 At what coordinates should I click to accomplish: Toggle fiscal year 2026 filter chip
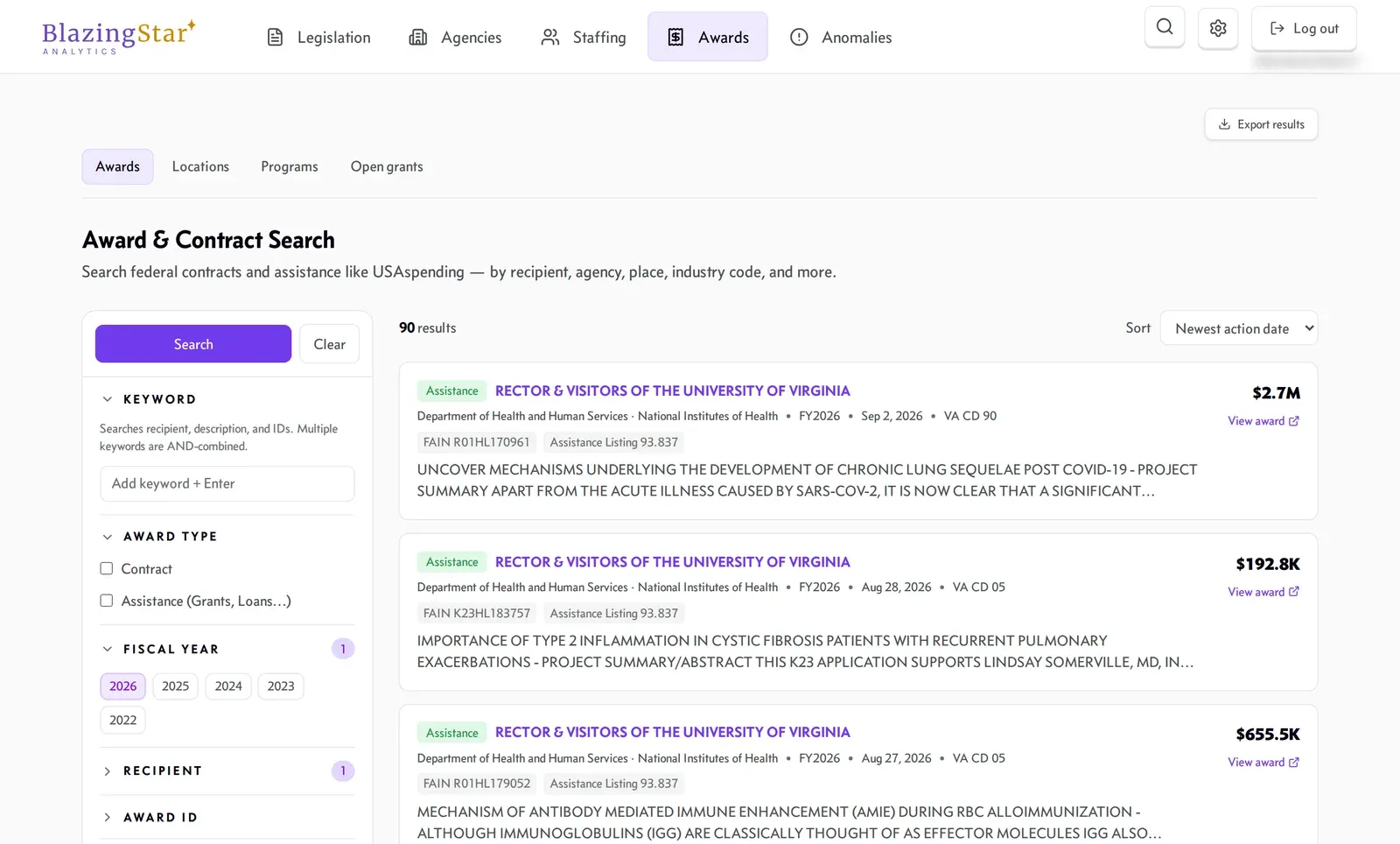(122, 686)
